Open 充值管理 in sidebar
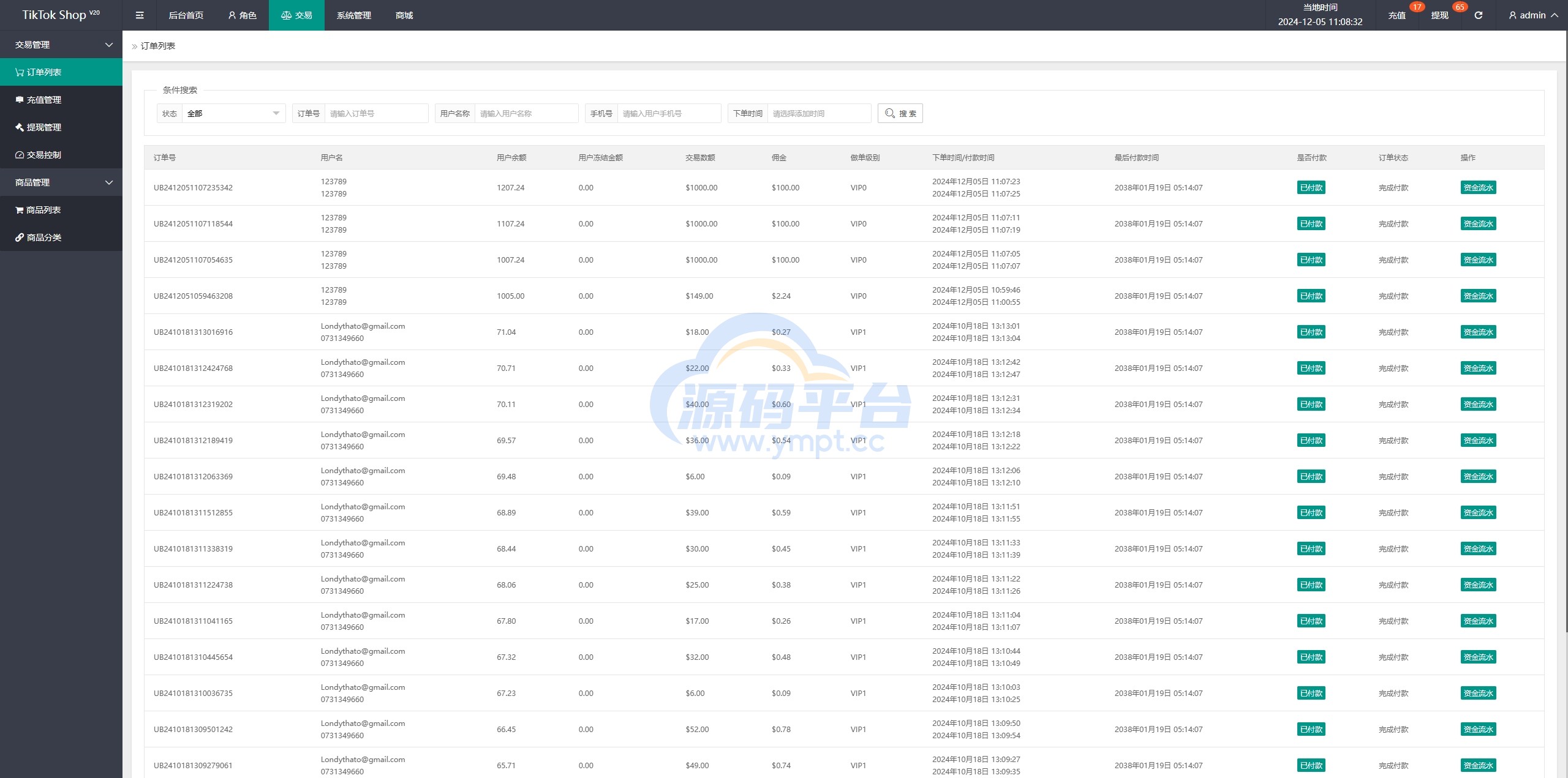 click(61, 100)
